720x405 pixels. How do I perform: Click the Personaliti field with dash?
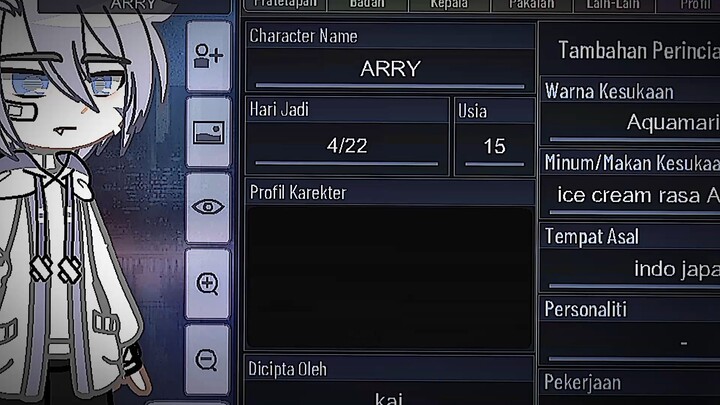click(x=631, y=342)
